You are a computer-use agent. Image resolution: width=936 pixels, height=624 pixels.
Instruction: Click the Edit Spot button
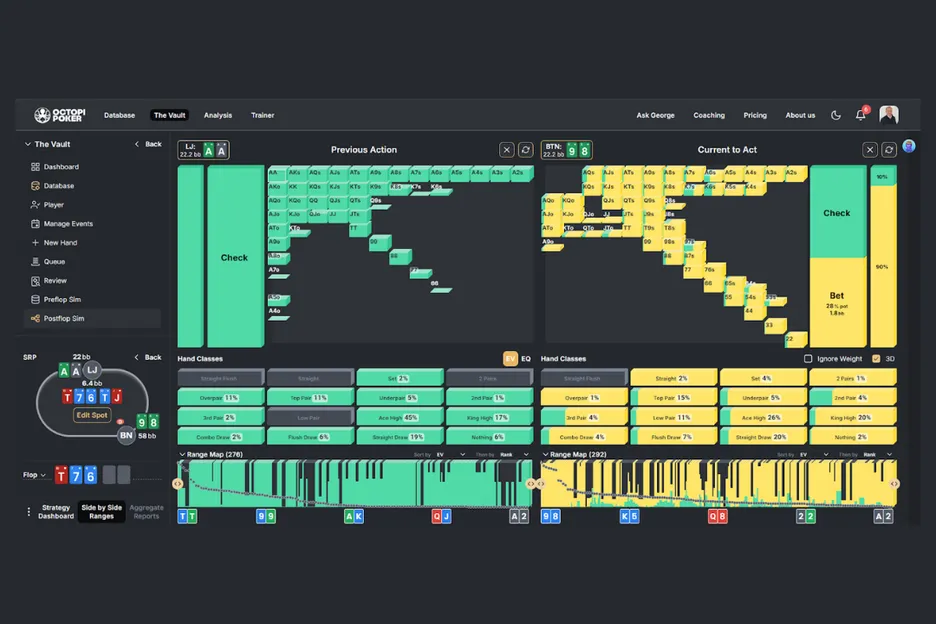click(92, 415)
